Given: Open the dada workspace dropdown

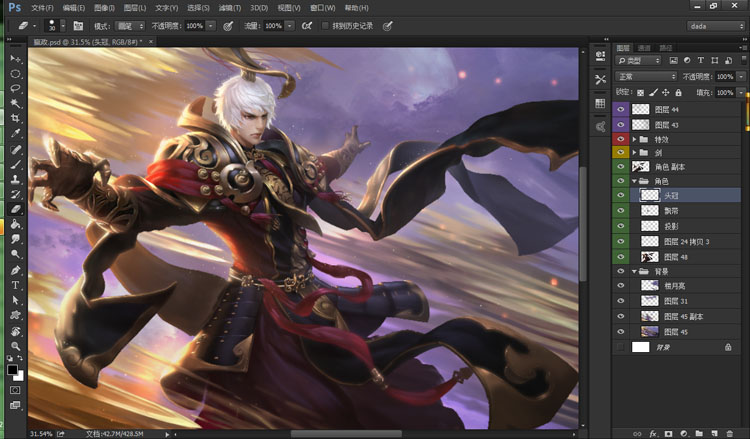Looking at the screenshot, I should [x=716, y=26].
